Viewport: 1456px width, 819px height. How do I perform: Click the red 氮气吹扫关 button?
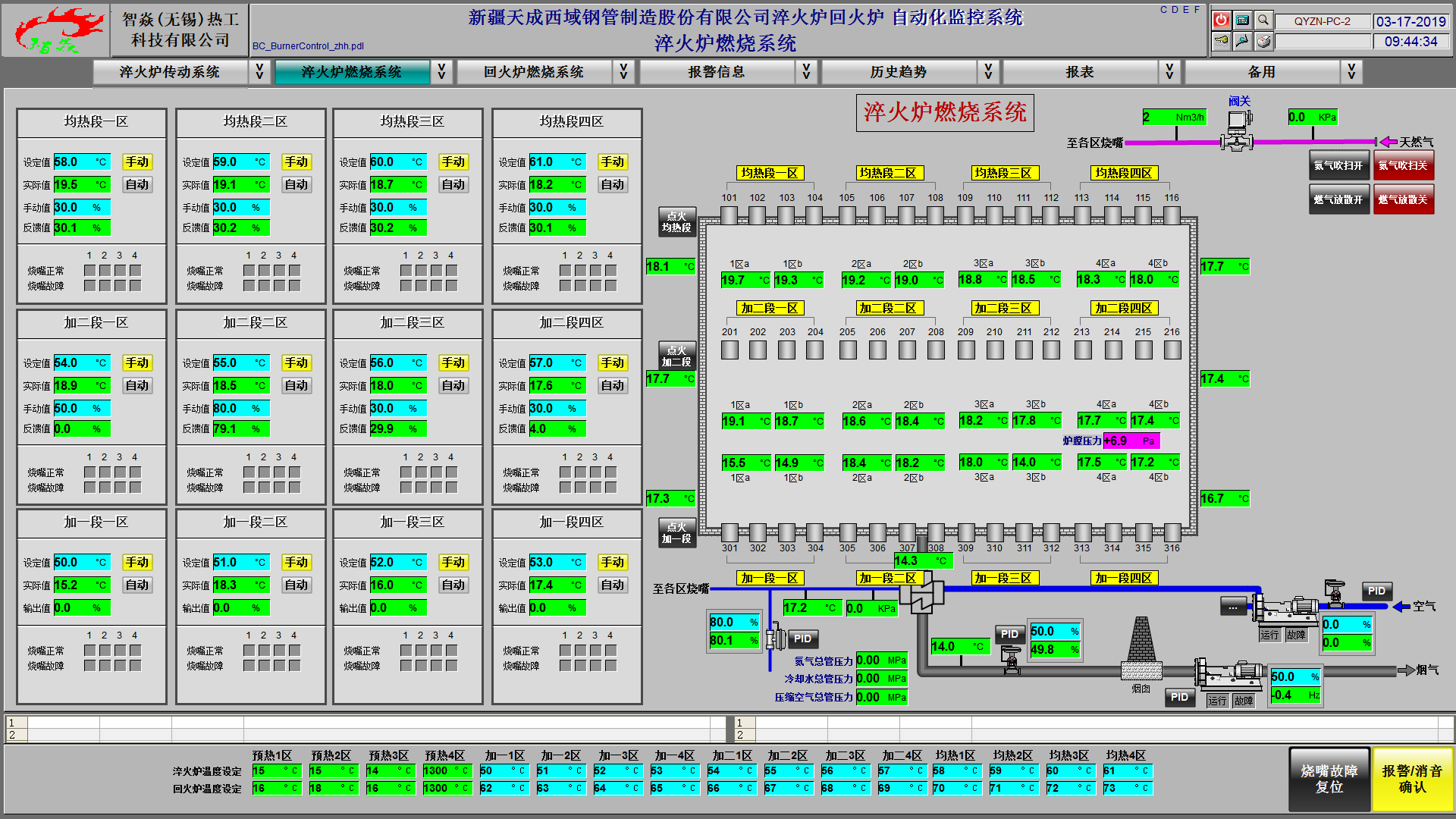1403,165
